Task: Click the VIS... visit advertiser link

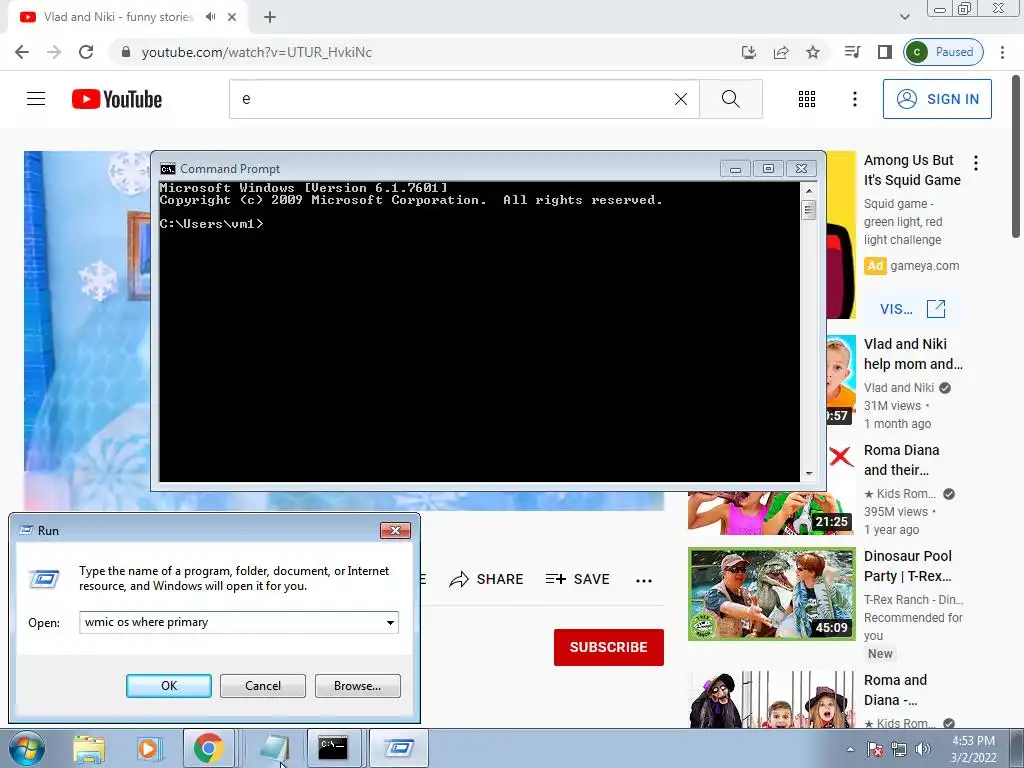Action: point(912,309)
